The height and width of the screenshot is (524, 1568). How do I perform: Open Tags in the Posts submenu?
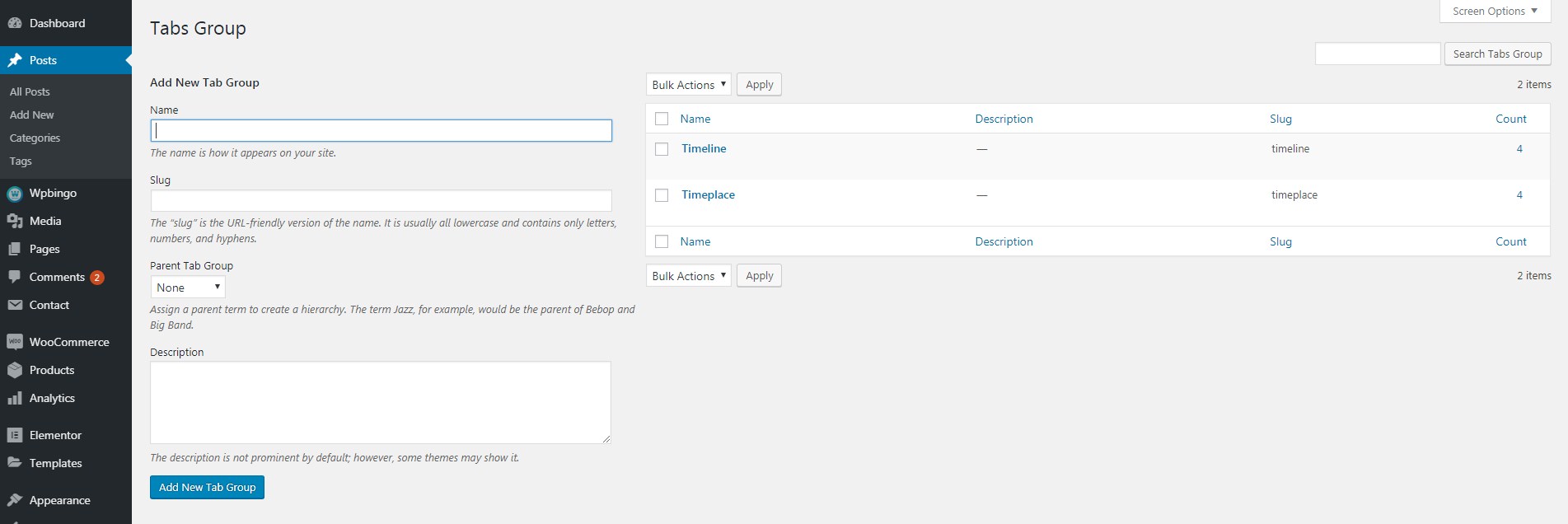click(x=21, y=161)
